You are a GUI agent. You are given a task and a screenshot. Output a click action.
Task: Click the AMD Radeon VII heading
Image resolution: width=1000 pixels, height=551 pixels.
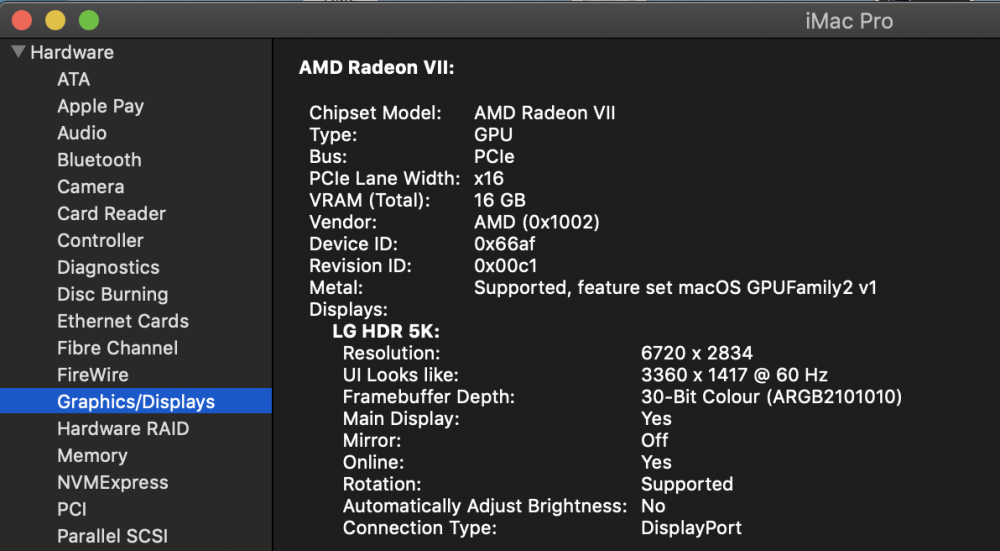click(x=376, y=68)
